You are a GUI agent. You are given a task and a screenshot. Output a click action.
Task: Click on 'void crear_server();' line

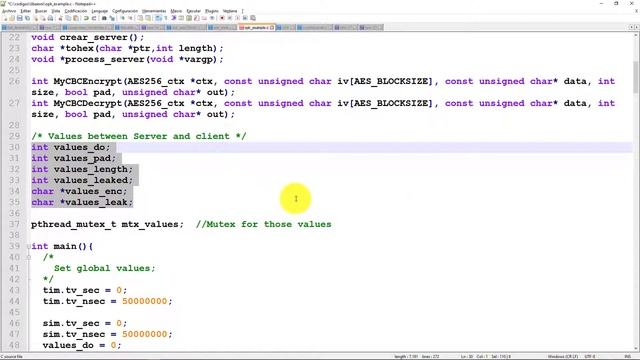coord(87,38)
